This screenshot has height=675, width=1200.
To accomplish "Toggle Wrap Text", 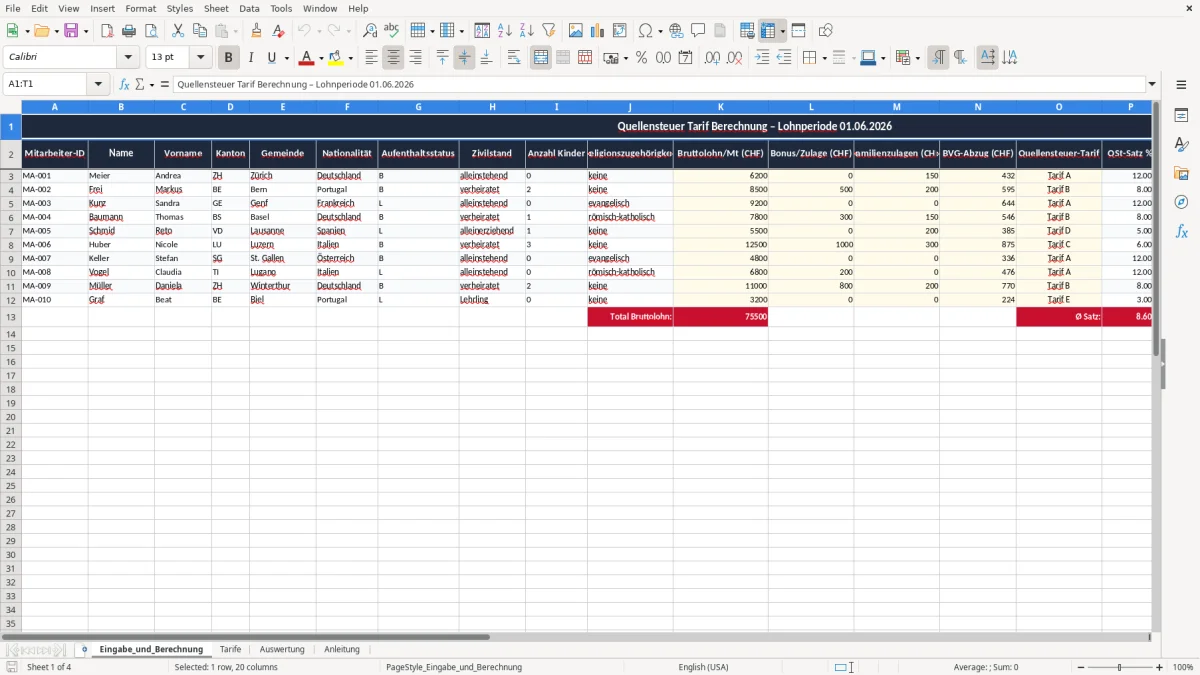I will (x=513, y=58).
